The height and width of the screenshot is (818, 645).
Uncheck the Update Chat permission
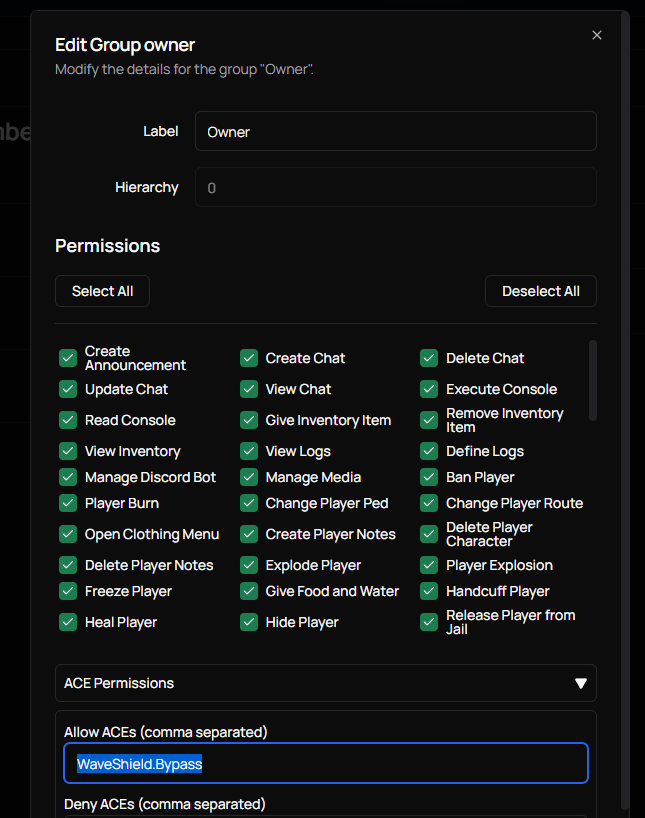tap(68, 389)
